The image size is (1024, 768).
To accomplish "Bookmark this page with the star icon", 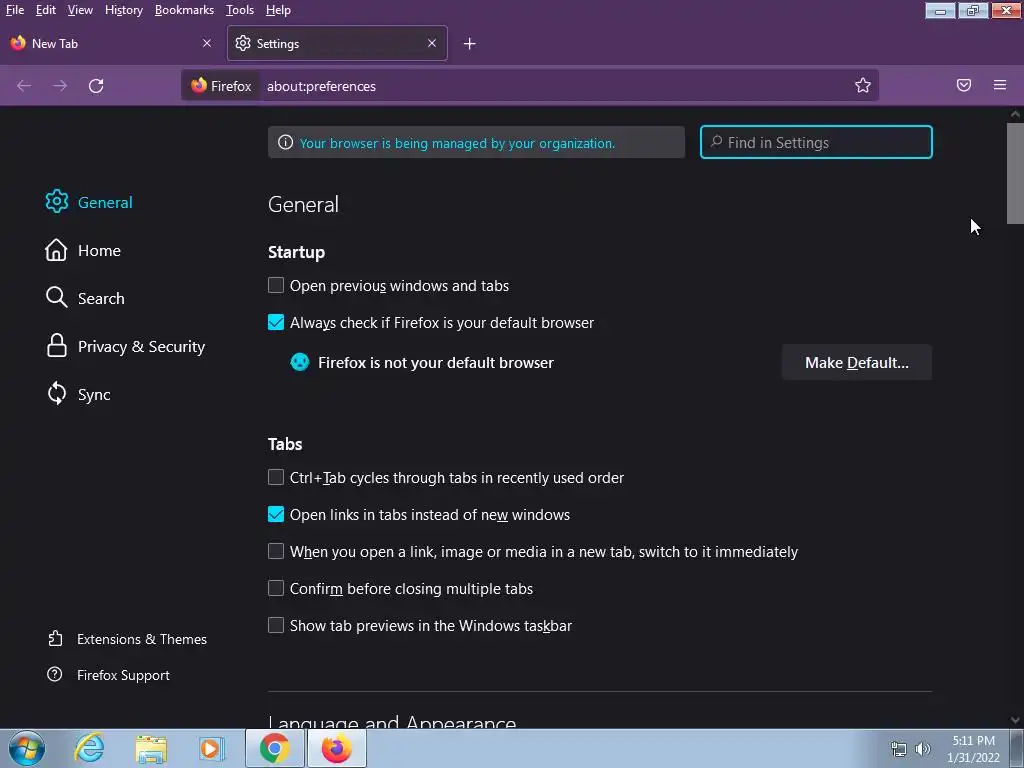I will tap(863, 85).
